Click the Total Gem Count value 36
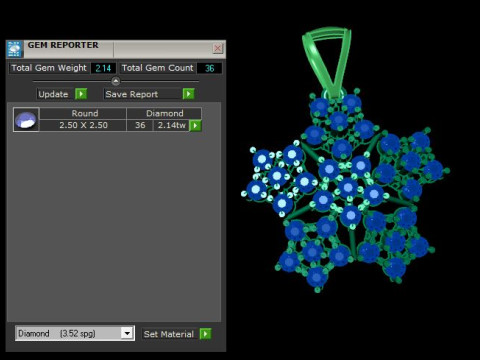Screen dimensions: 480x360 209,68
